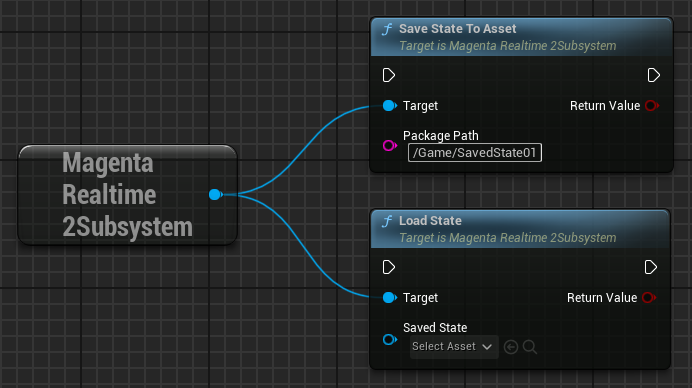Screen dimensions: 692x388
Task: Click the Load State input execution pin
Action: pyautogui.click(x=388, y=267)
